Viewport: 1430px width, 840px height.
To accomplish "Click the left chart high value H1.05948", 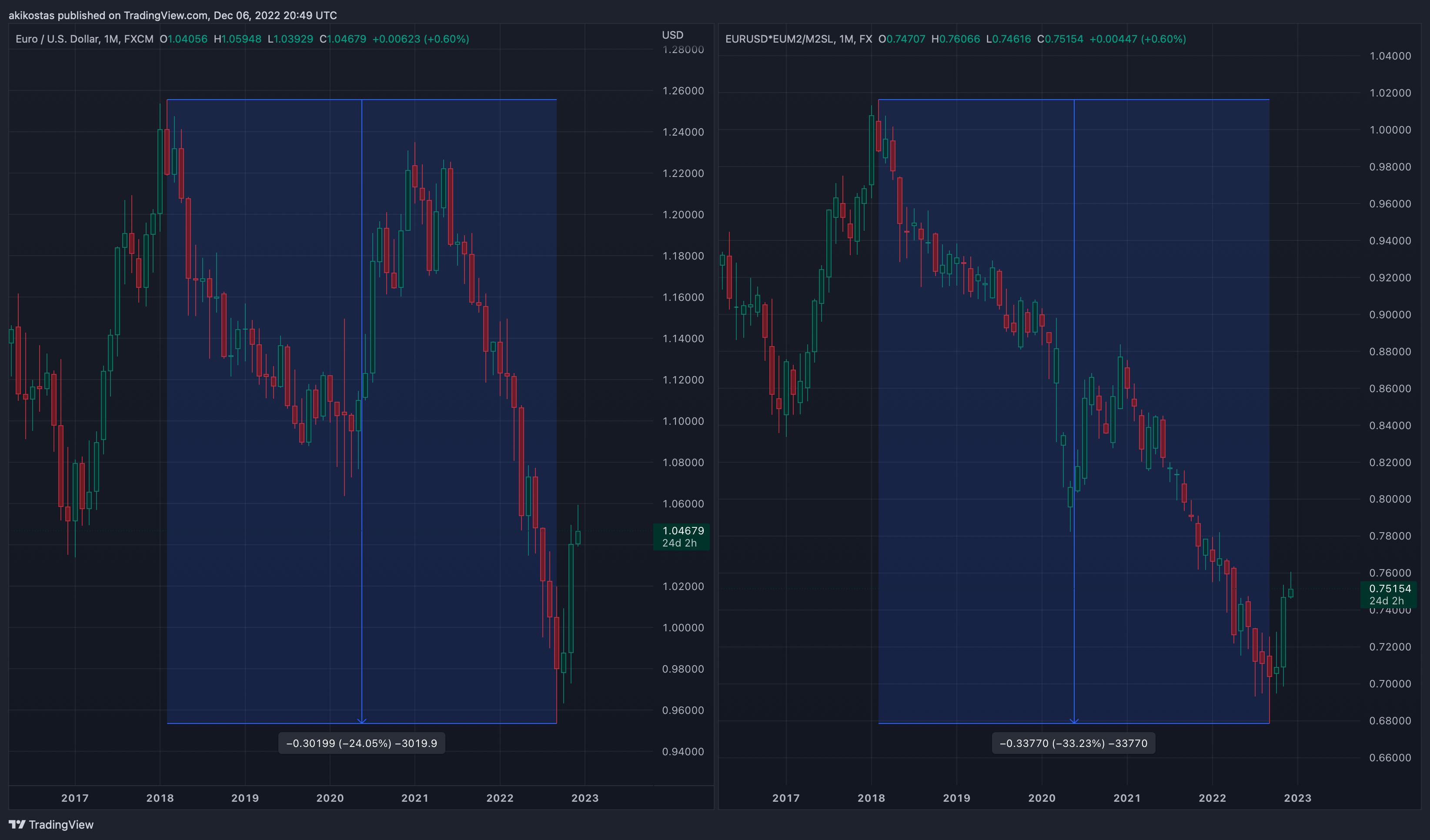I will [237, 39].
